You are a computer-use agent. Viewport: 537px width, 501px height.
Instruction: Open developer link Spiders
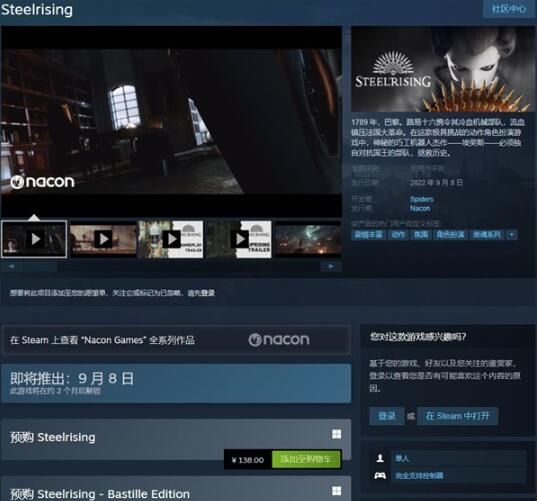(422, 199)
